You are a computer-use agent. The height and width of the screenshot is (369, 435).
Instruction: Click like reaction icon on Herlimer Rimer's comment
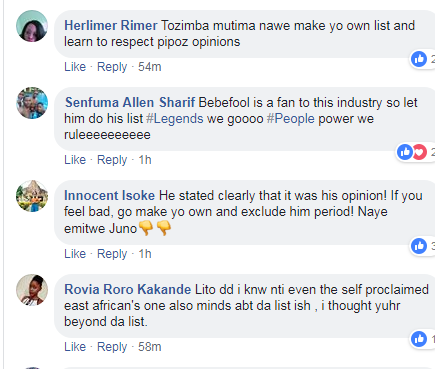pos(419,59)
